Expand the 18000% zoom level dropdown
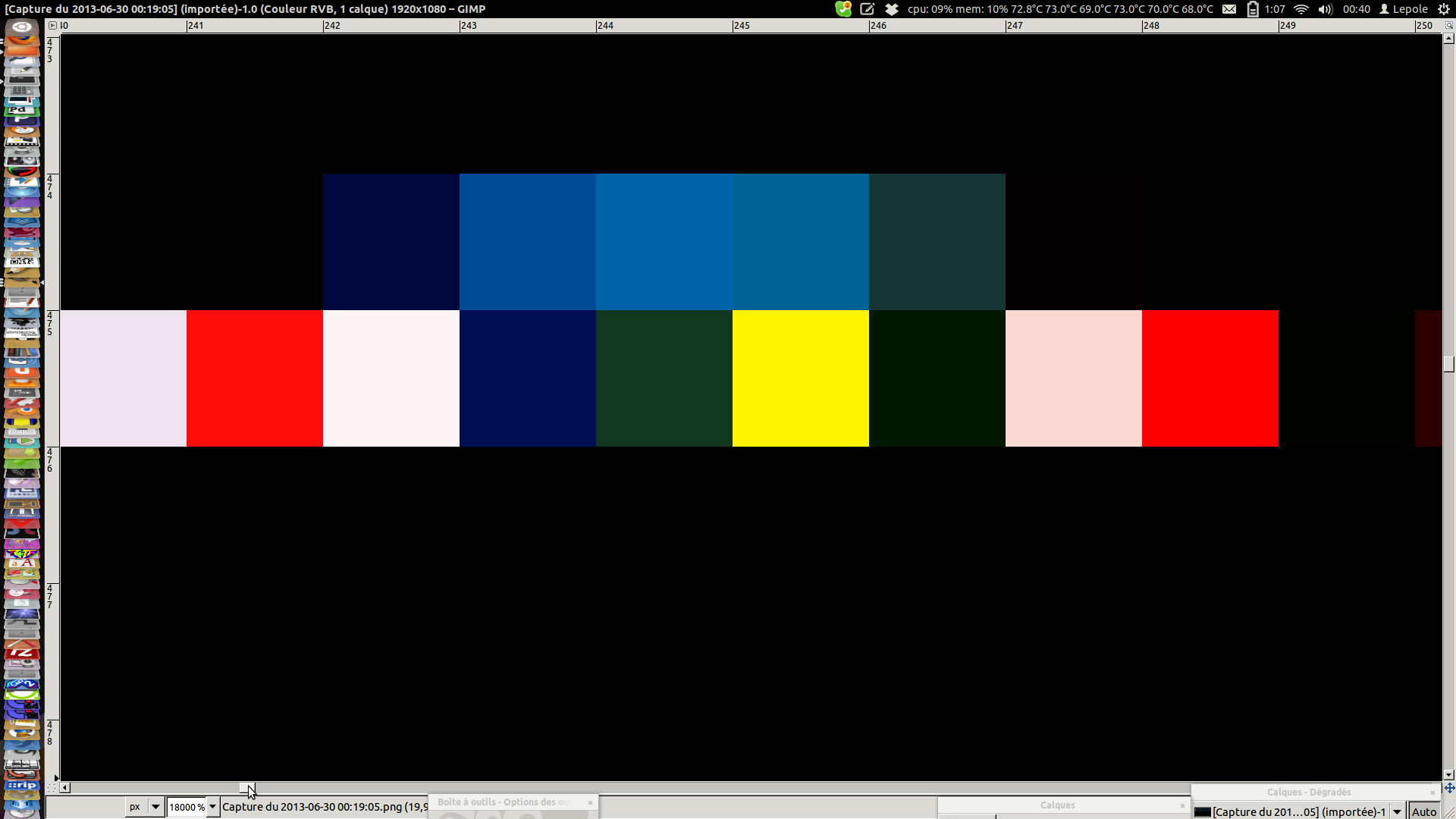 coord(213,807)
